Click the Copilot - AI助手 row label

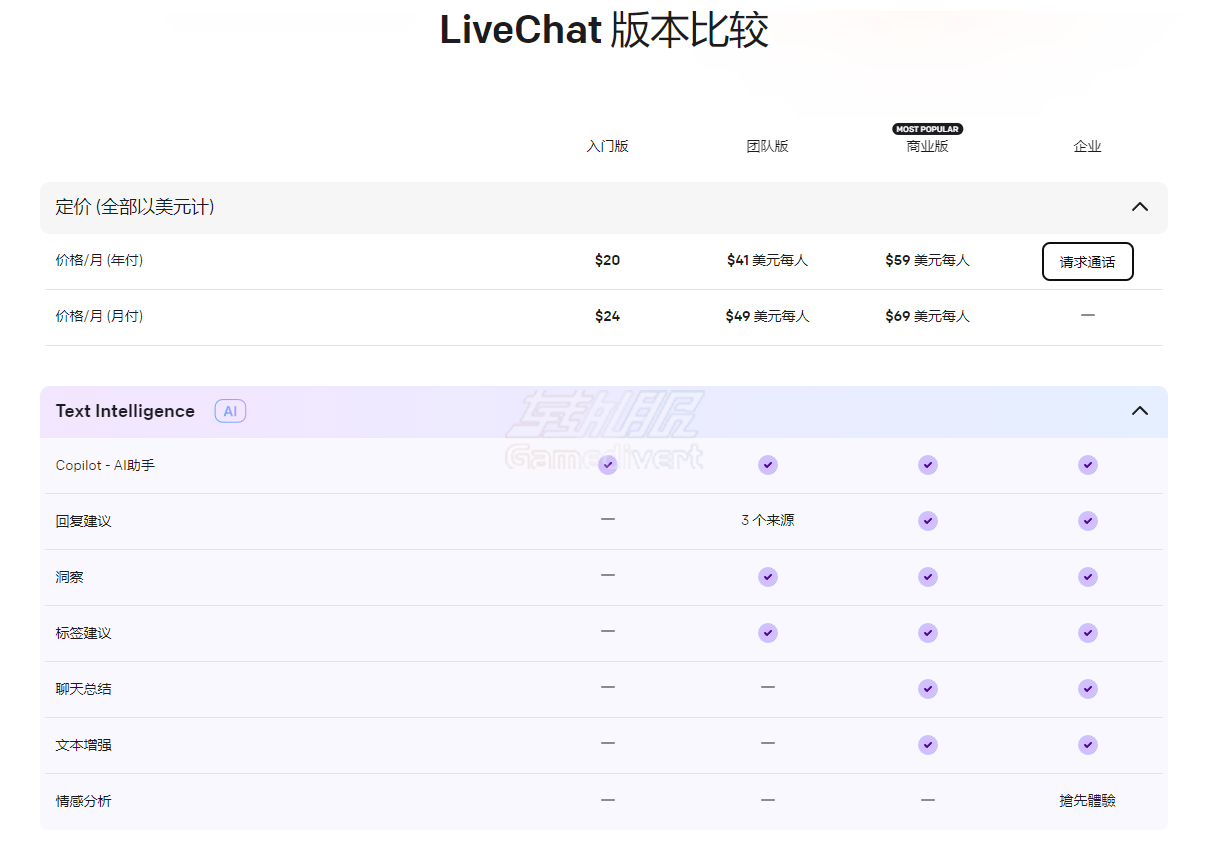click(x=105, y=466)
